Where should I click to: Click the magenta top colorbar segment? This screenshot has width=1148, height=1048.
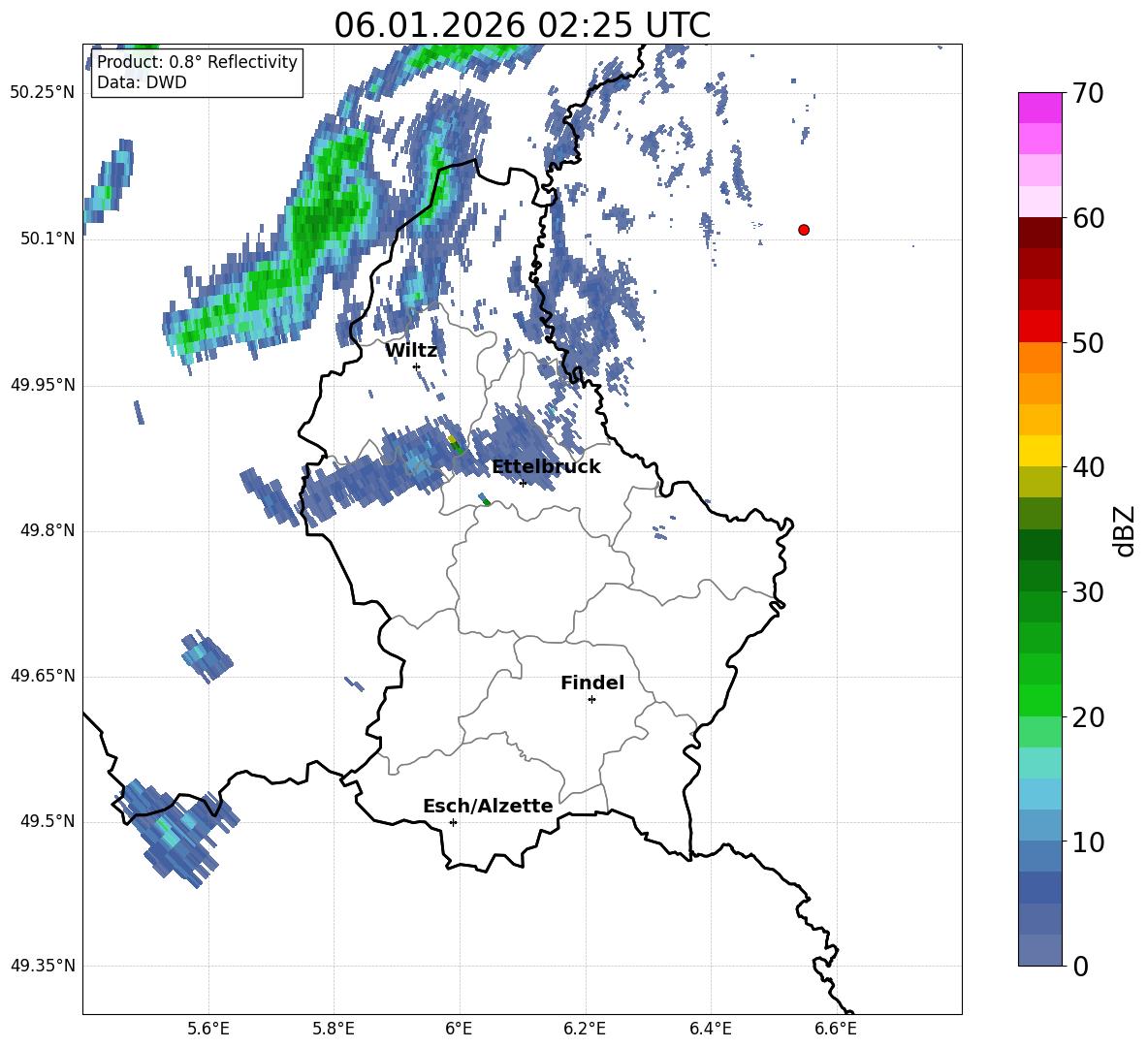tap(1039, 109)
